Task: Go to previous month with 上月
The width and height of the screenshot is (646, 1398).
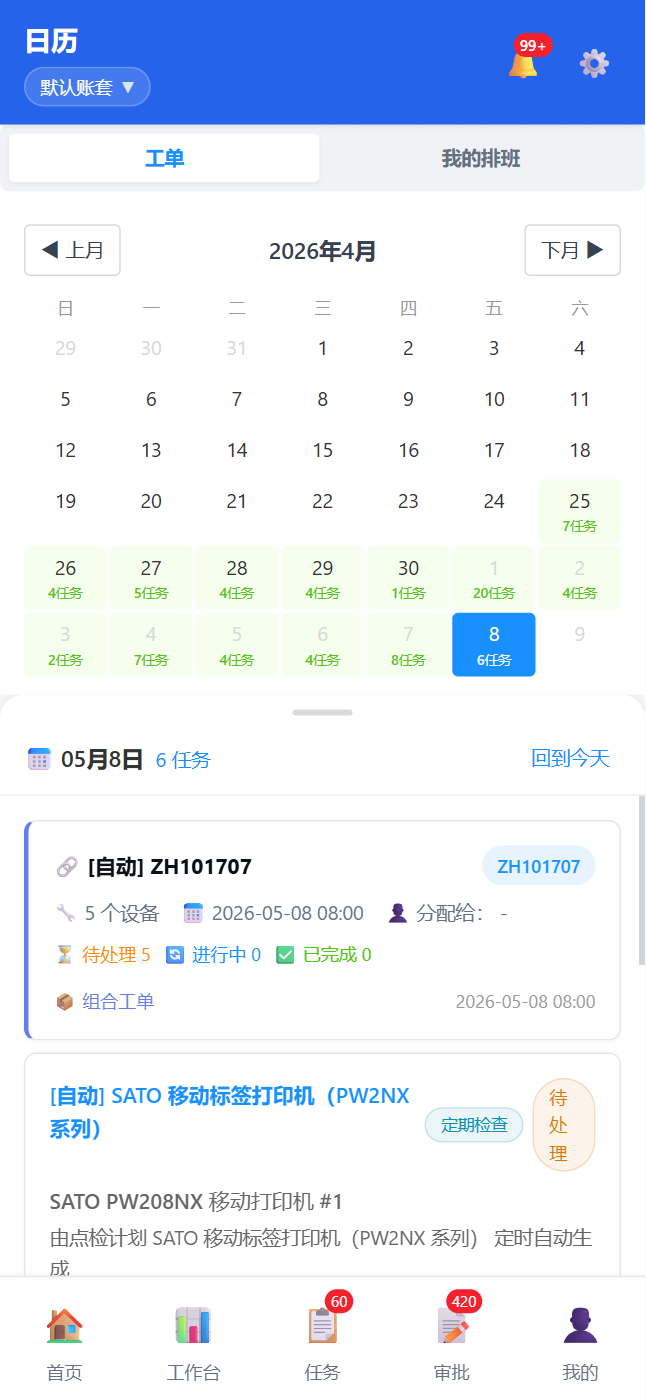Action: 72,250
